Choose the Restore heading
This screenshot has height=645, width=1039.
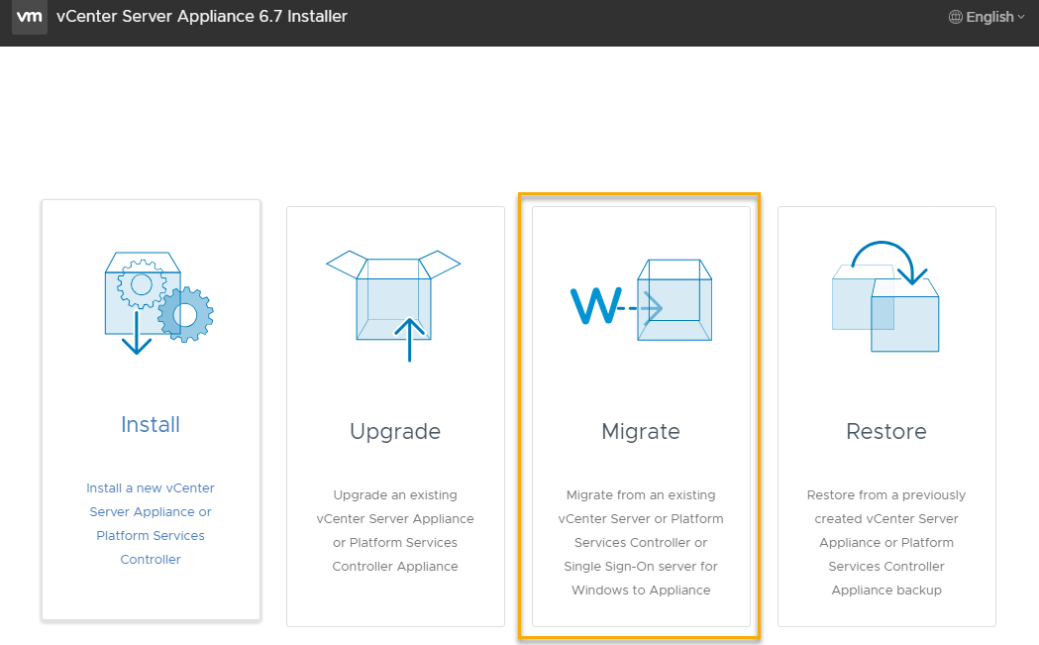pyautogui.click(x=886, y=431)
